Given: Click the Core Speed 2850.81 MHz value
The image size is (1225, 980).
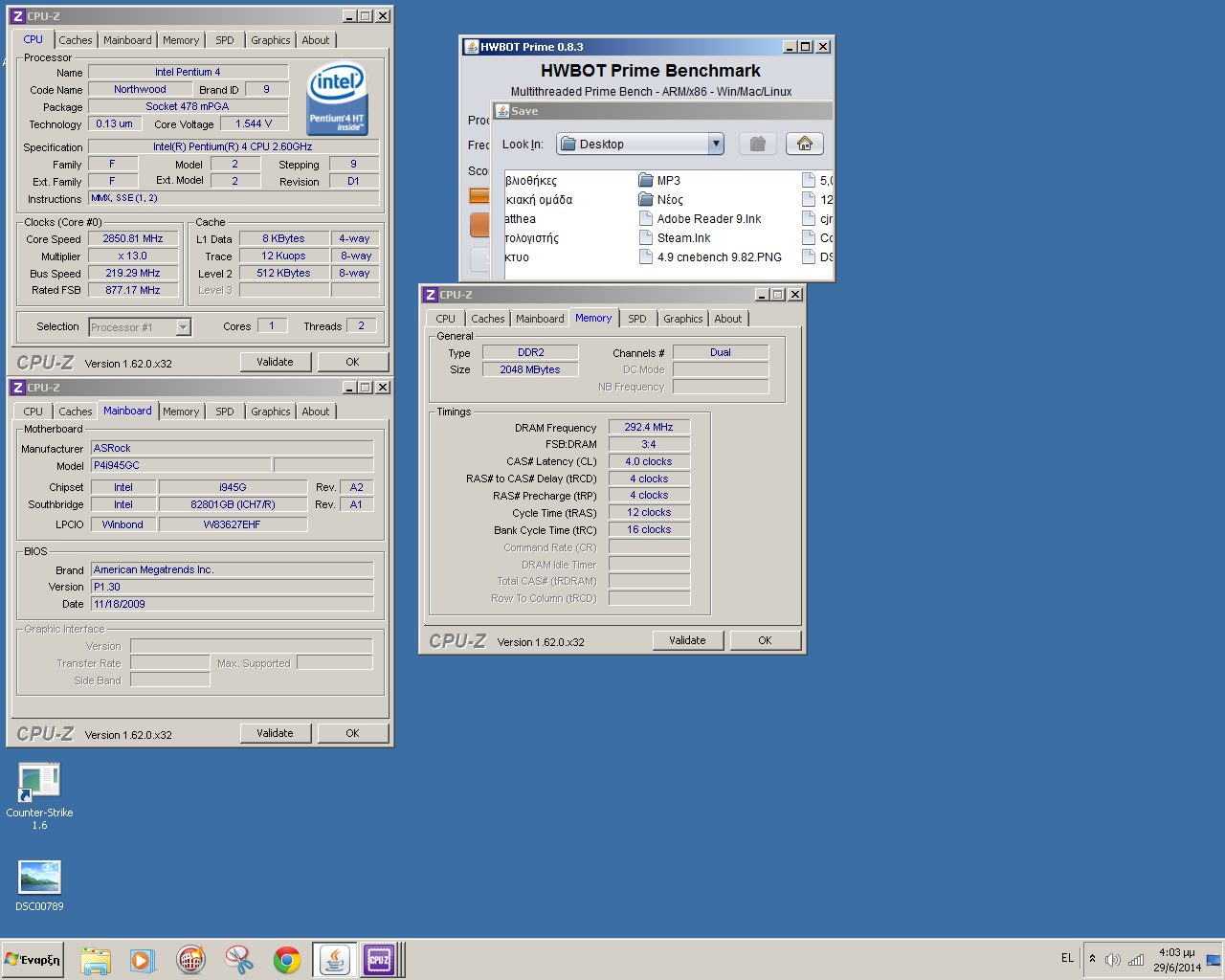Looking at the screenshot, I should pos(133,239).
